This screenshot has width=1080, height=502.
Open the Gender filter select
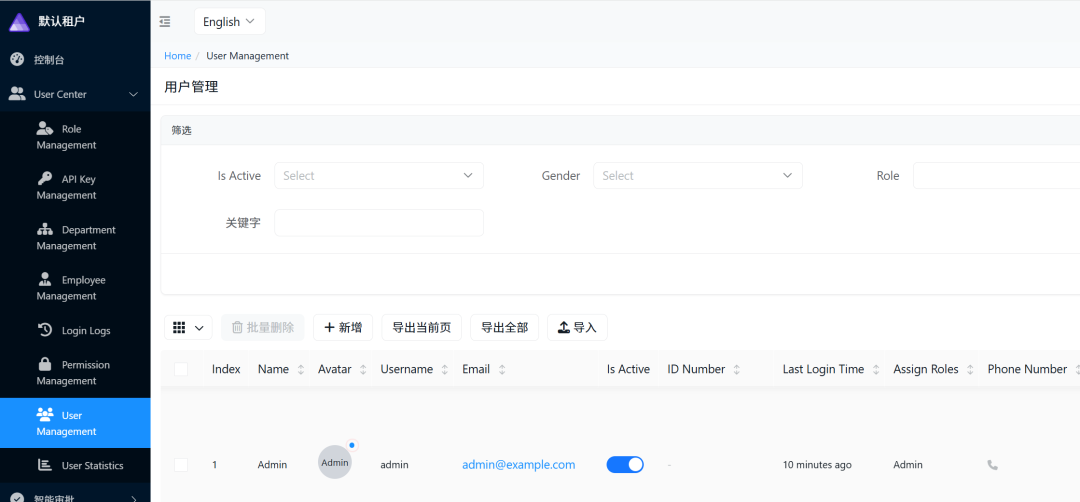tap(698, 176)
